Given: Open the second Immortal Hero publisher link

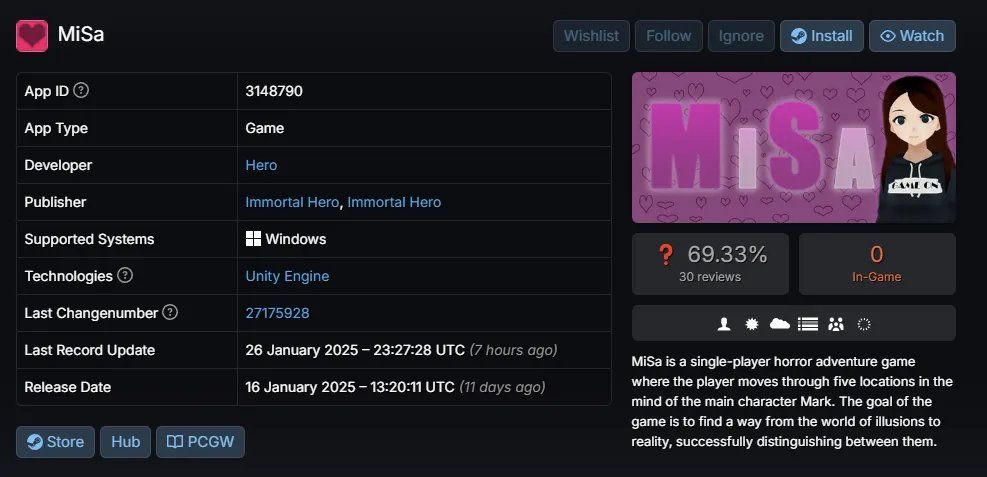Looking at the screenshot, I should pyautogui.click(x=394, y=202).
